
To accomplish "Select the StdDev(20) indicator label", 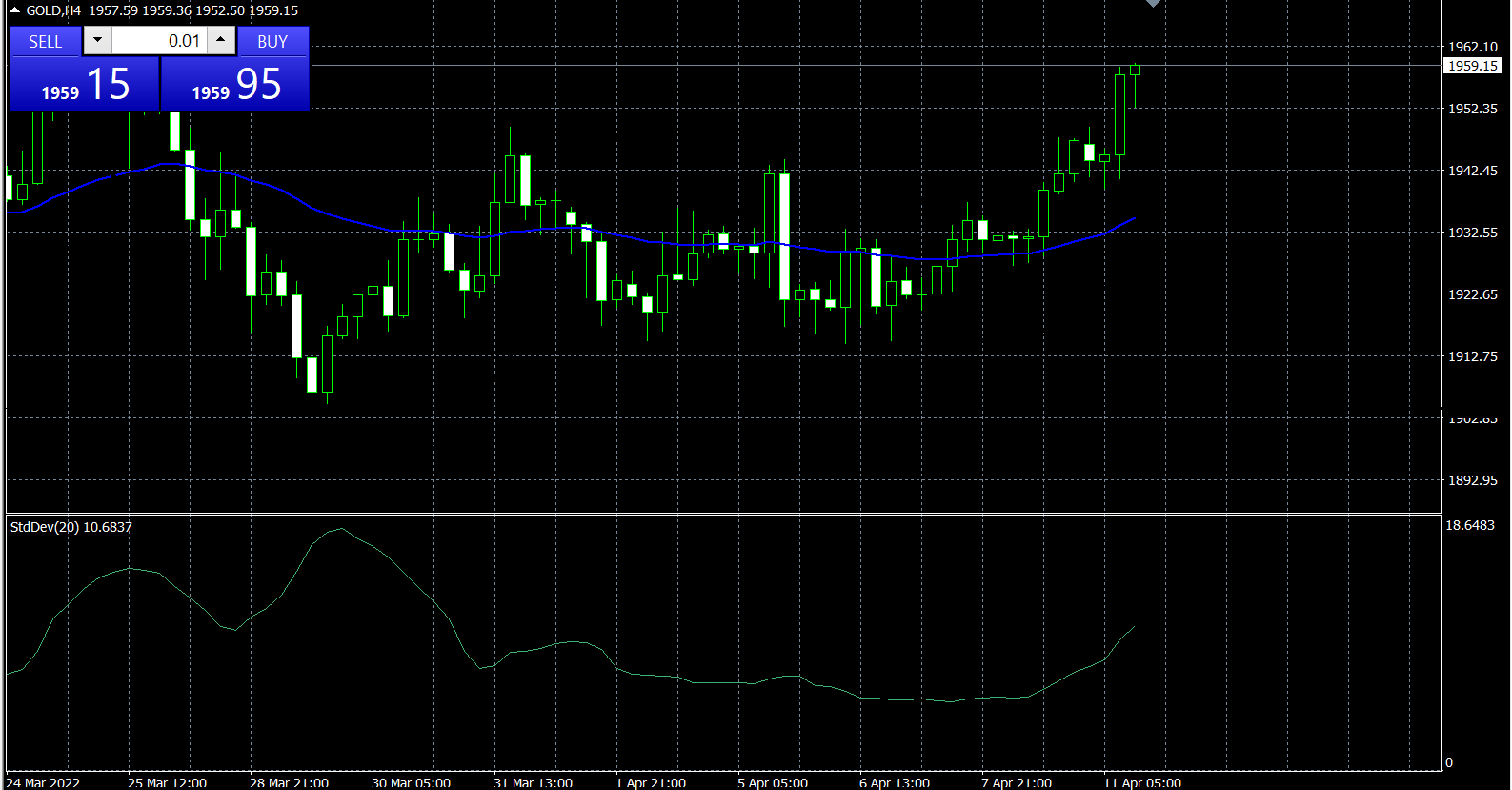I will coord(71,527).
